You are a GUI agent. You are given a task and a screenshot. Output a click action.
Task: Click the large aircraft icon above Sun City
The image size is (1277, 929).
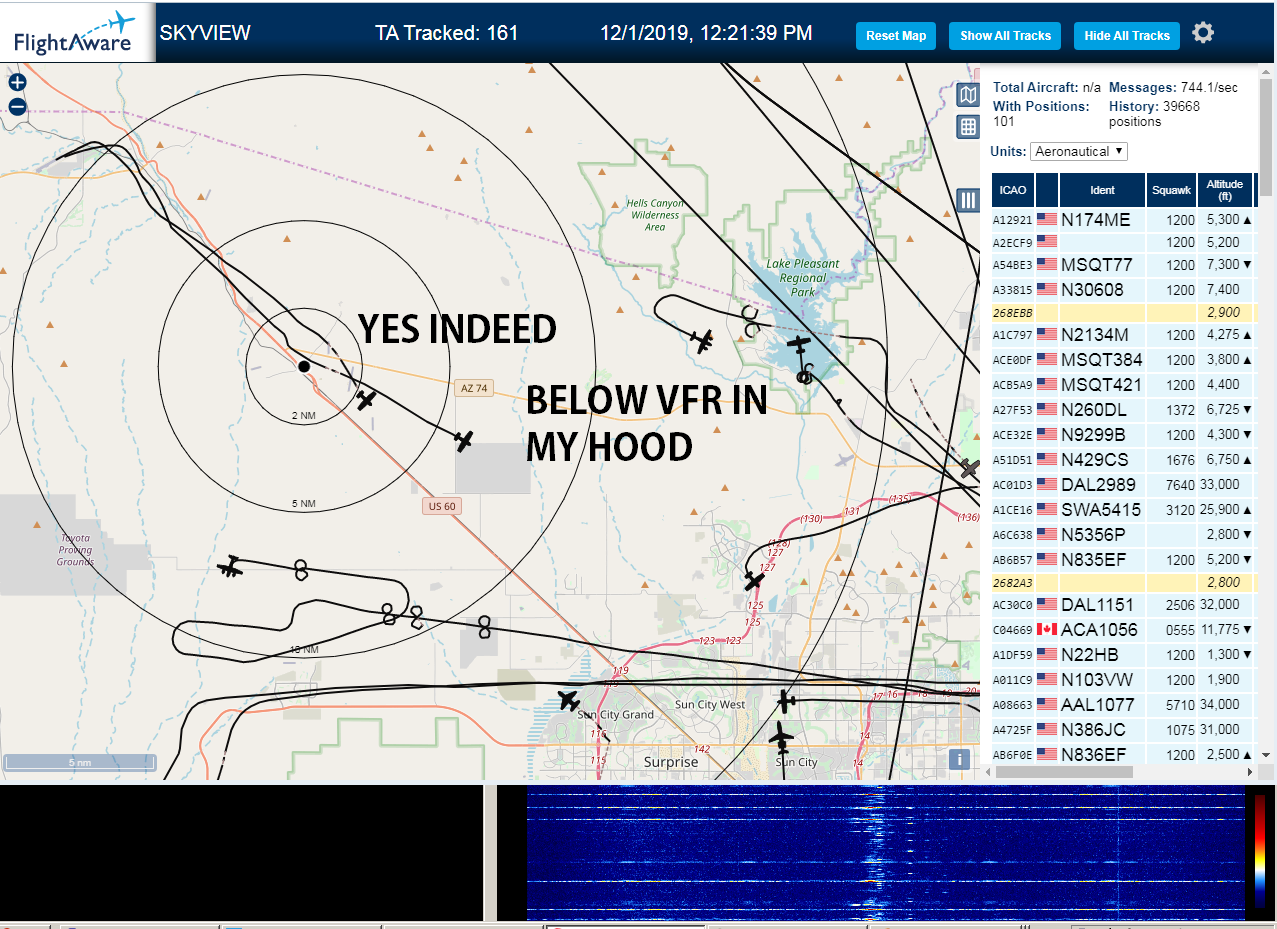click(x=782, y=737)
